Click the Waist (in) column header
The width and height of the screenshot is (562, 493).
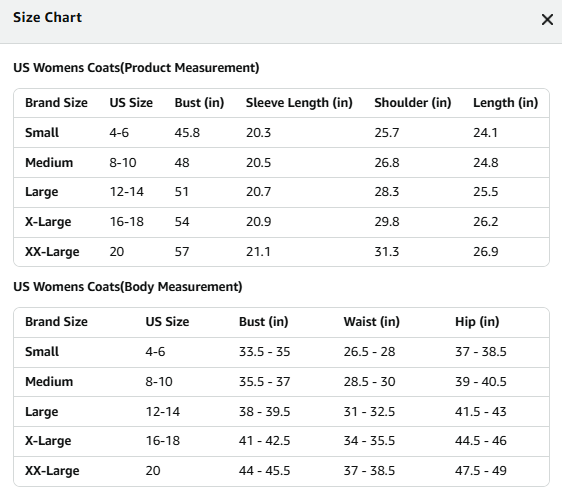[372, 322]
